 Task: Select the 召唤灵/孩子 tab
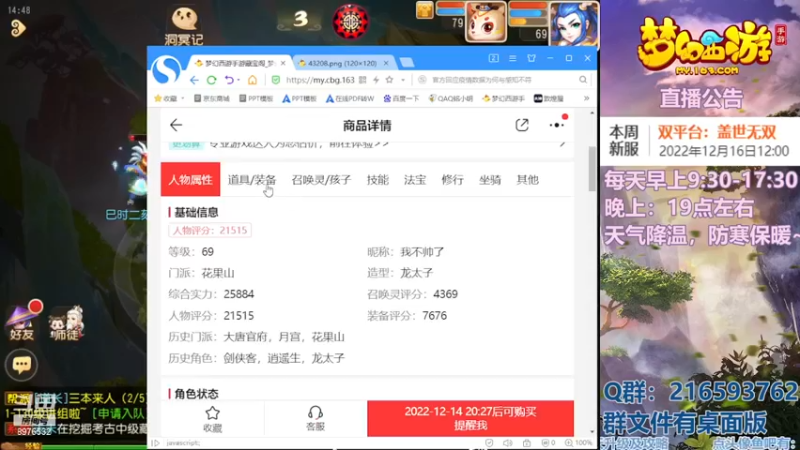click(321, 180)
